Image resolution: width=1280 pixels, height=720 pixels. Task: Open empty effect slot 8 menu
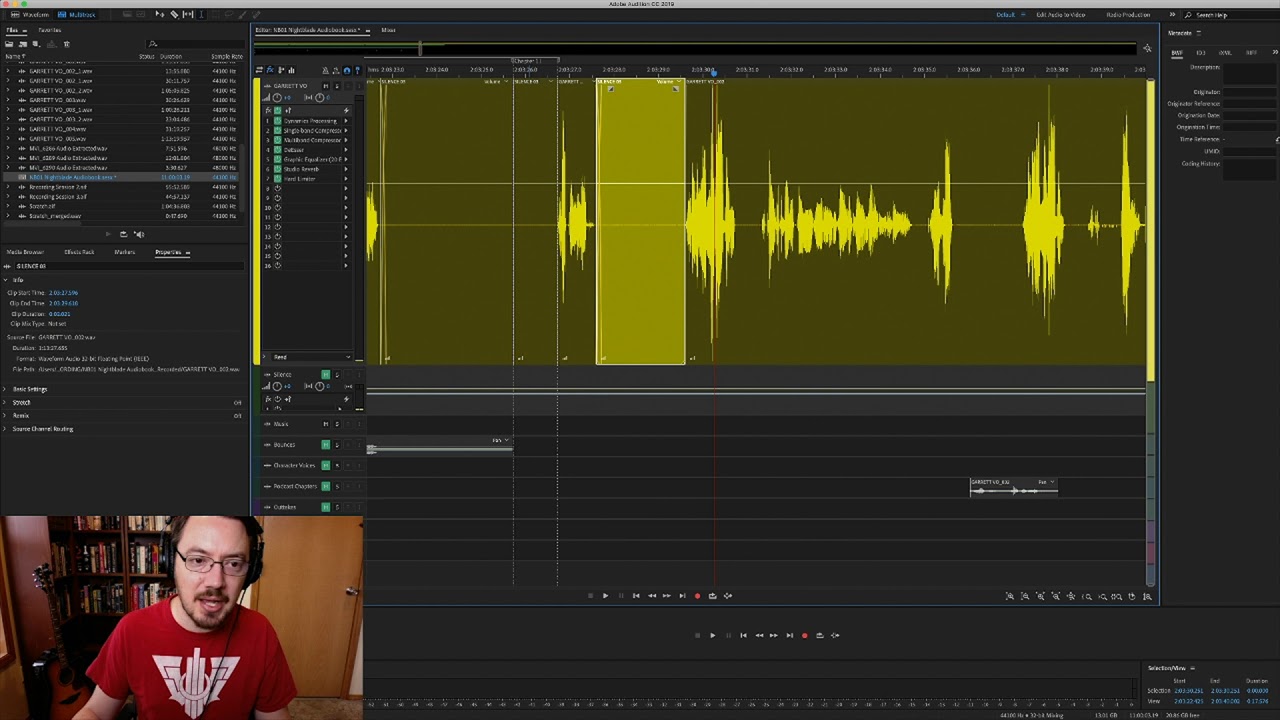pos(346,188)
